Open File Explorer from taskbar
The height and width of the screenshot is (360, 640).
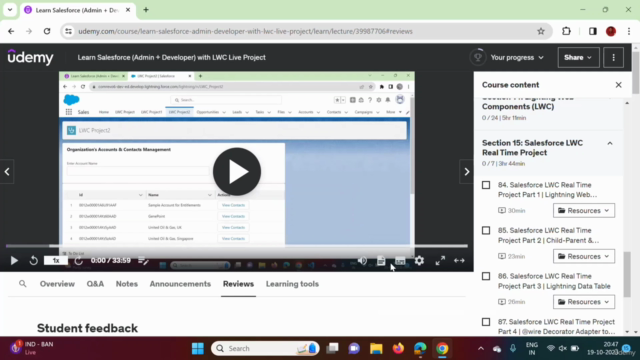click(x=376, y=349)
